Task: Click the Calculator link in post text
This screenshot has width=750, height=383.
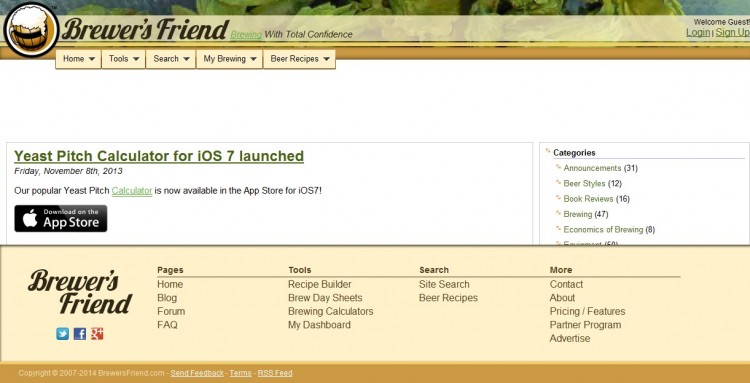Action: [x=132, y=191]
